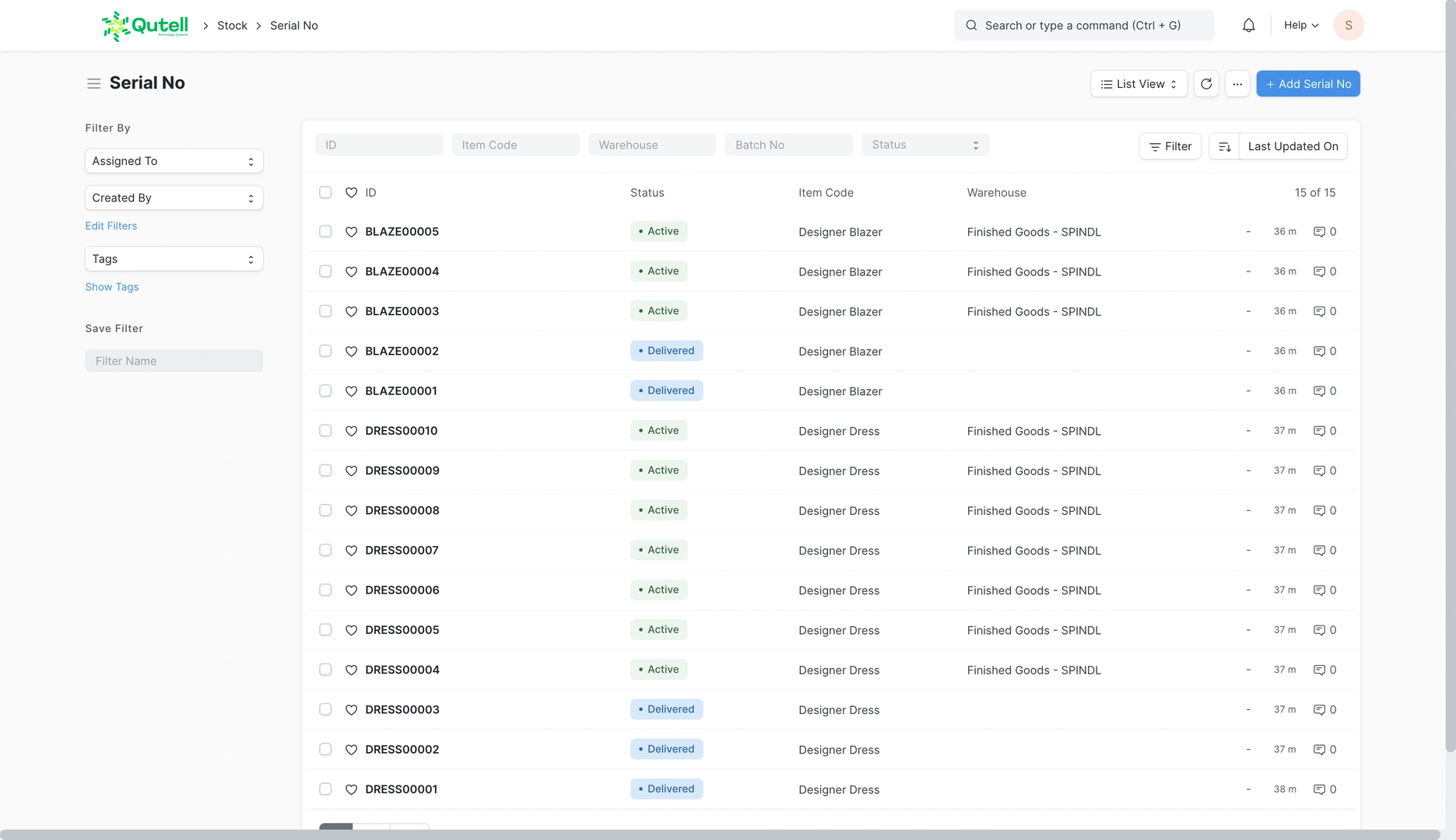Click heart icon on DRESS00003 row
Image resolution: width=1456 pixels, height=840 pixels.
351,710
